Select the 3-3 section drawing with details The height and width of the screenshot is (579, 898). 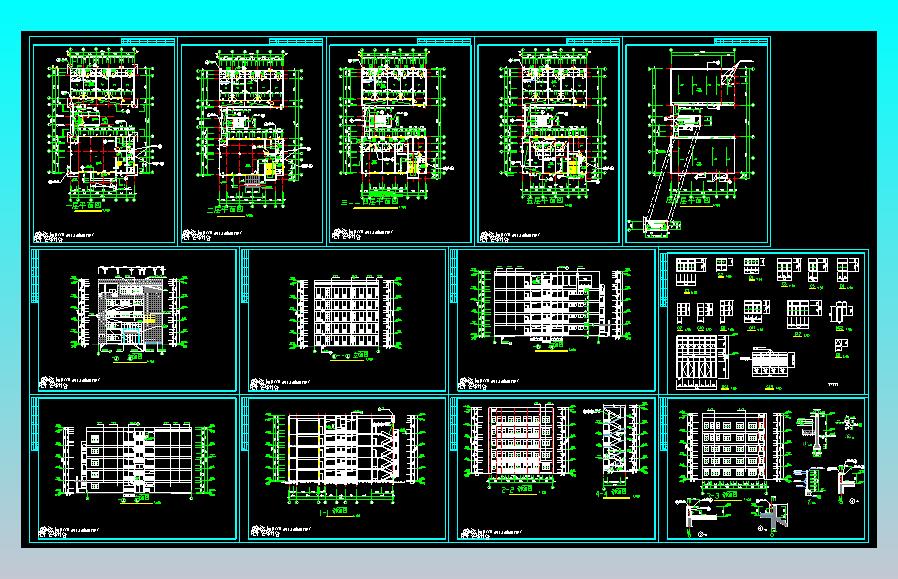point(766,469)
